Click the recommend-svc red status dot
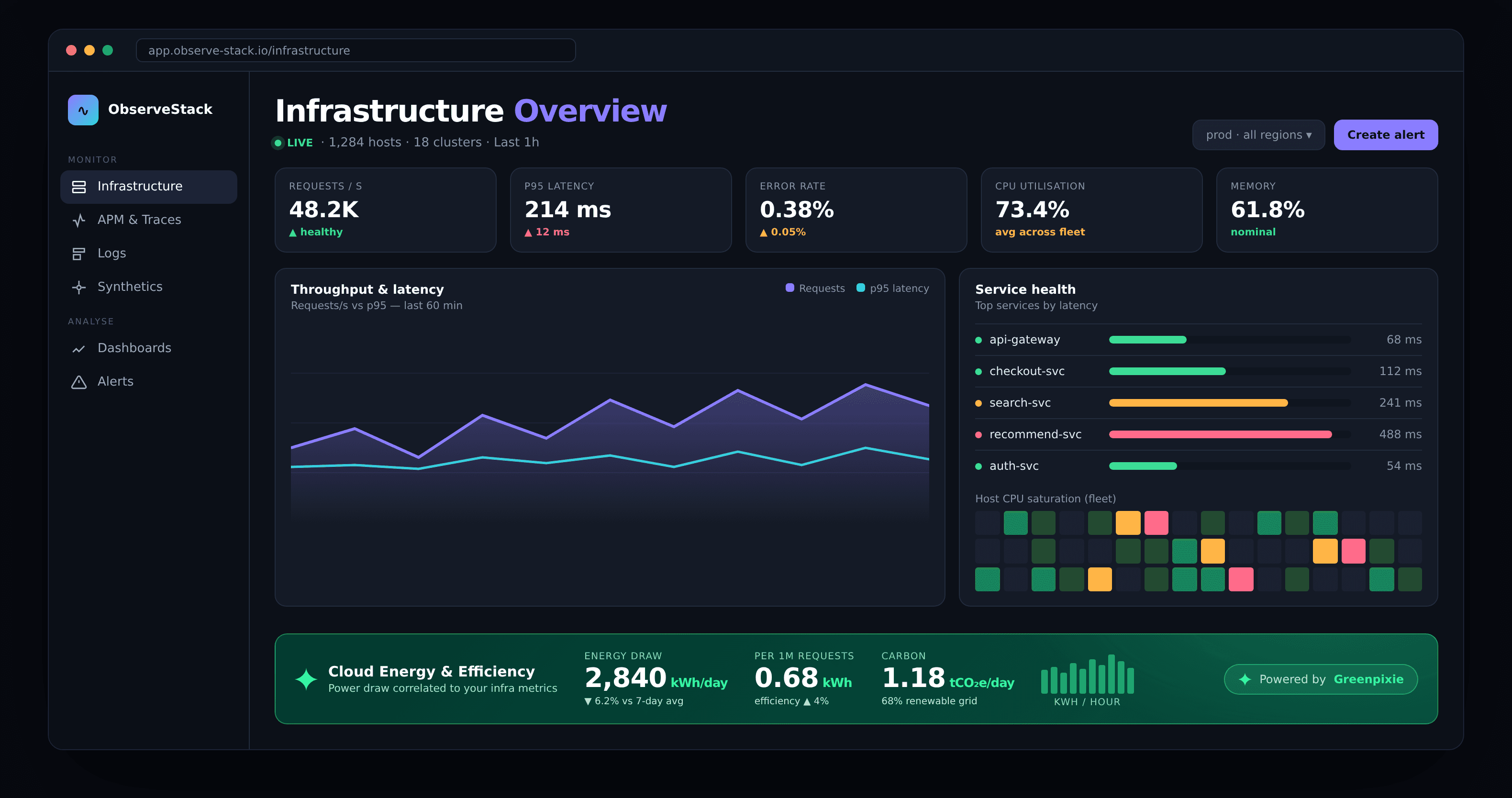This screenshot has width=1512, height=798. click(978, 435)
